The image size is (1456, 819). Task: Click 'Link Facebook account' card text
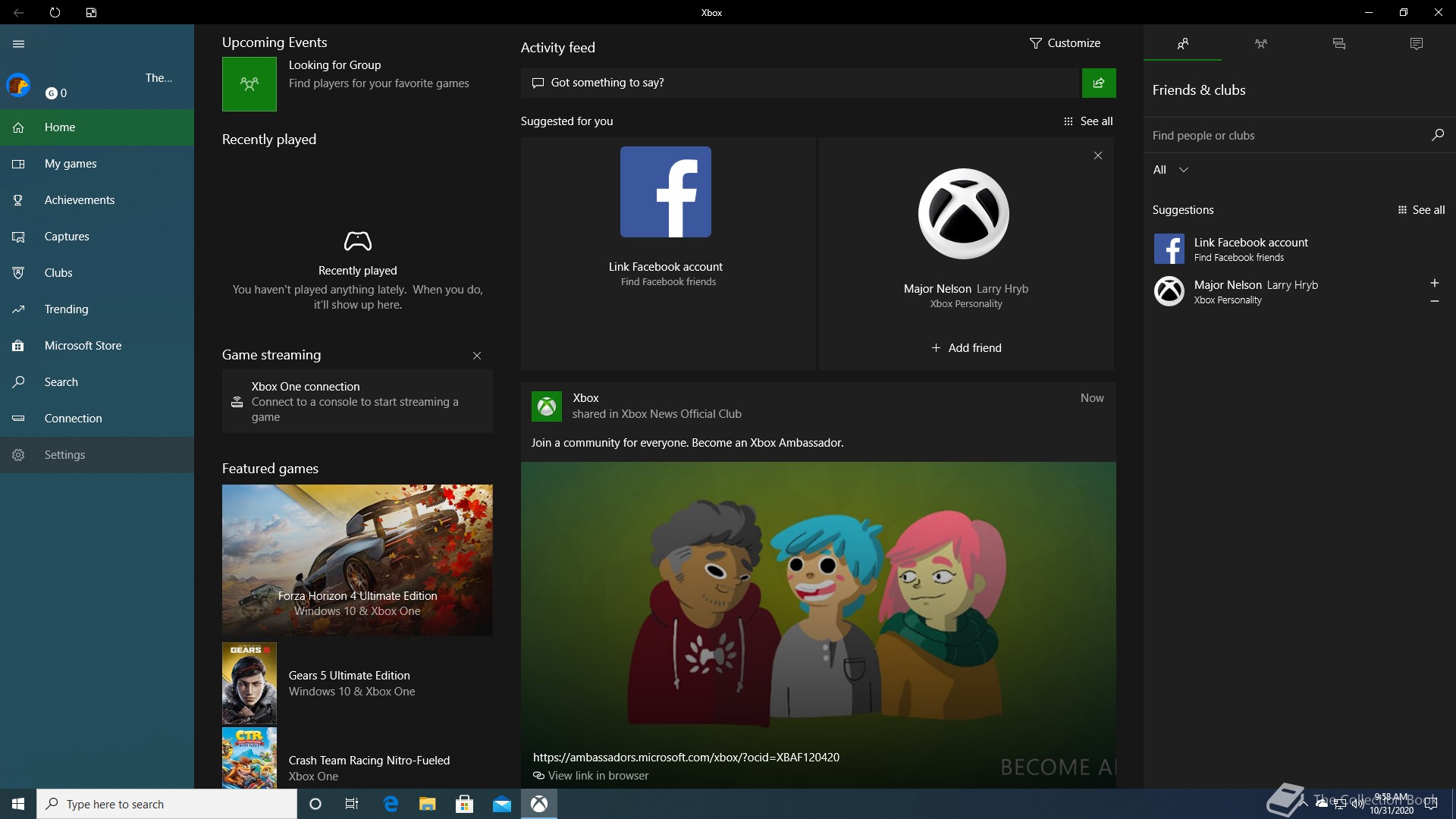(666, 267)
